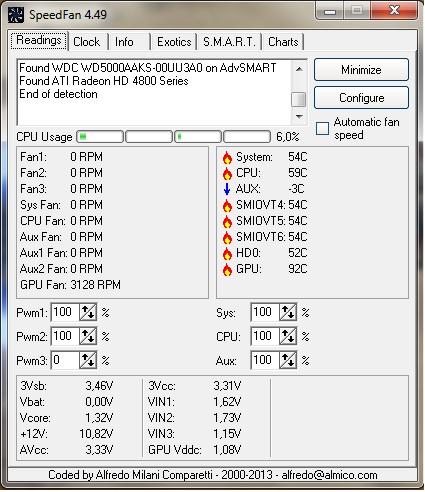Viewport: 425px width, 492px height.
Task: Adjust the Aux speed spinner arrows
Action: pos(288,360)
